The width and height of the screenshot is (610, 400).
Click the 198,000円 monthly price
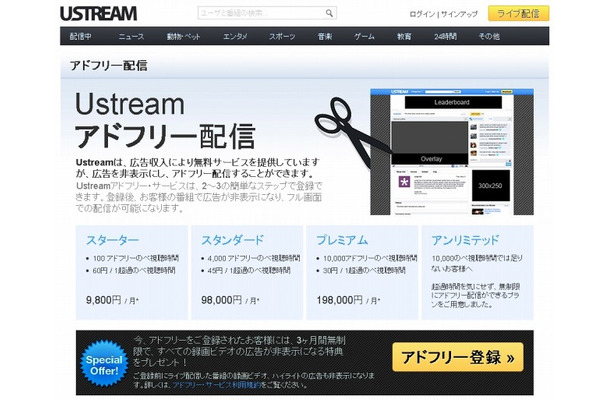point(347,300)
